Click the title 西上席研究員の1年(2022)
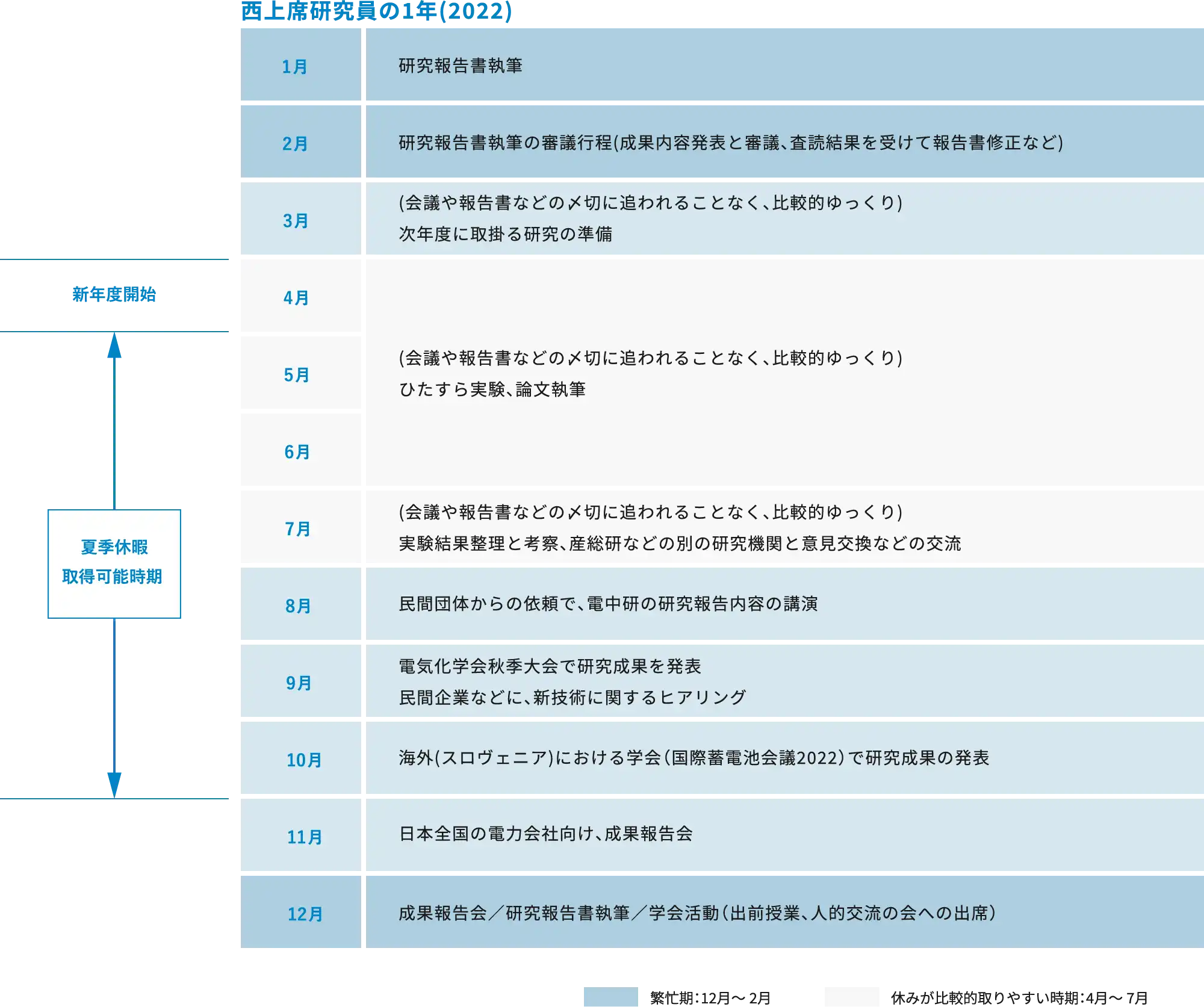This screenshot has width=1204, height=1007. click(x=376, y=11)
